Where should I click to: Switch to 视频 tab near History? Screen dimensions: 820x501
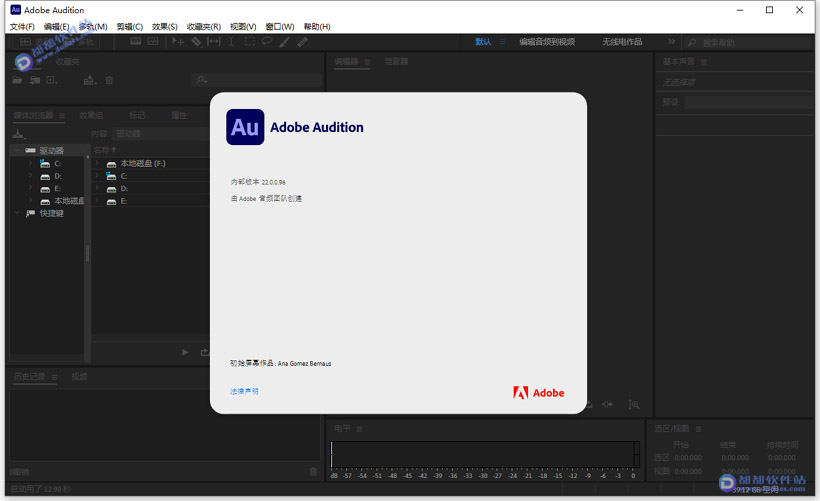click(x=79, y=377)
